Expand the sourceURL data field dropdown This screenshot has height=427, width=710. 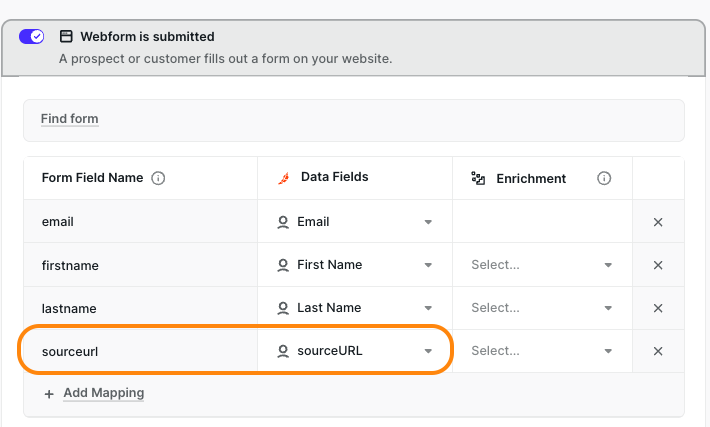(x=427, y=351)
